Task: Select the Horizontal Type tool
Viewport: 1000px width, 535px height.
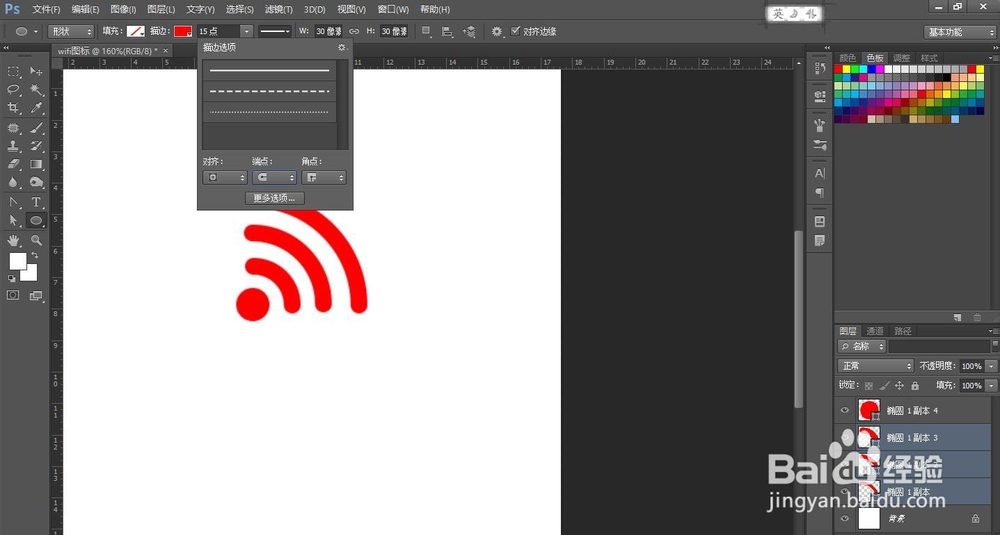Action: pos(36,202)
